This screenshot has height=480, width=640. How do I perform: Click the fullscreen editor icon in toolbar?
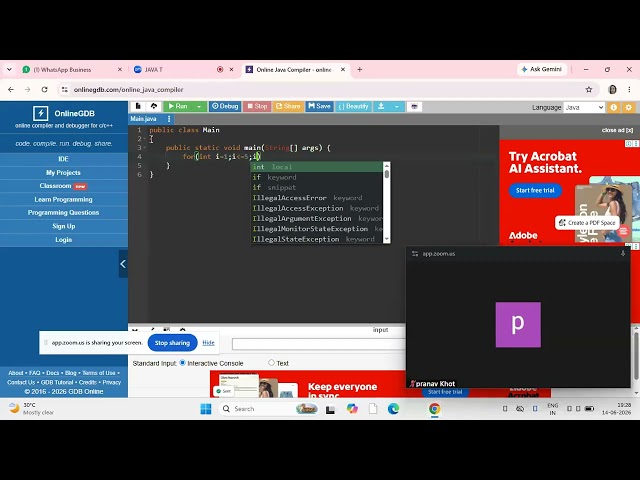414,106
